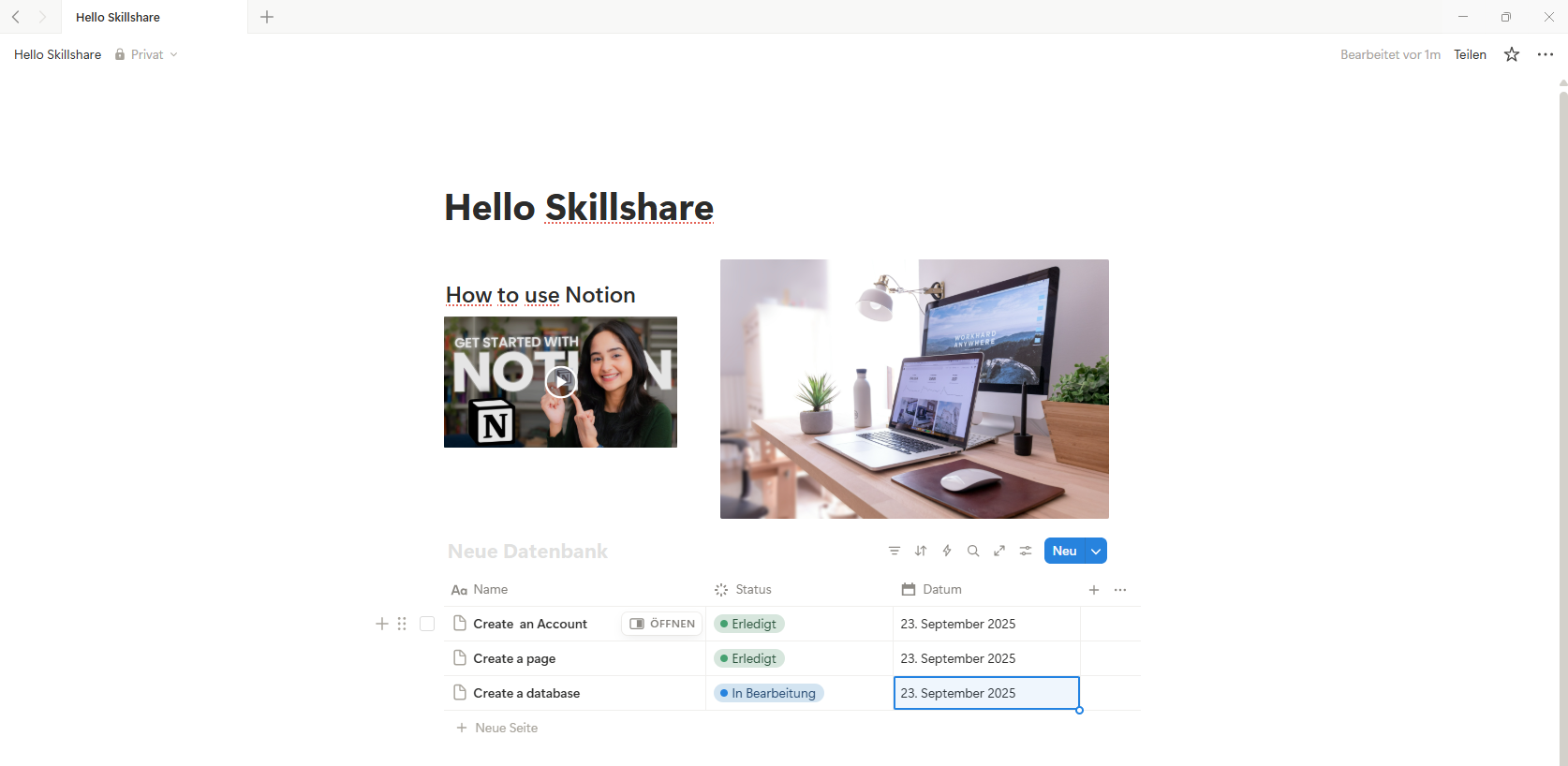The image size is (1568, 766).
Task: Open the database sort icon
Action: tap(921, 551)
